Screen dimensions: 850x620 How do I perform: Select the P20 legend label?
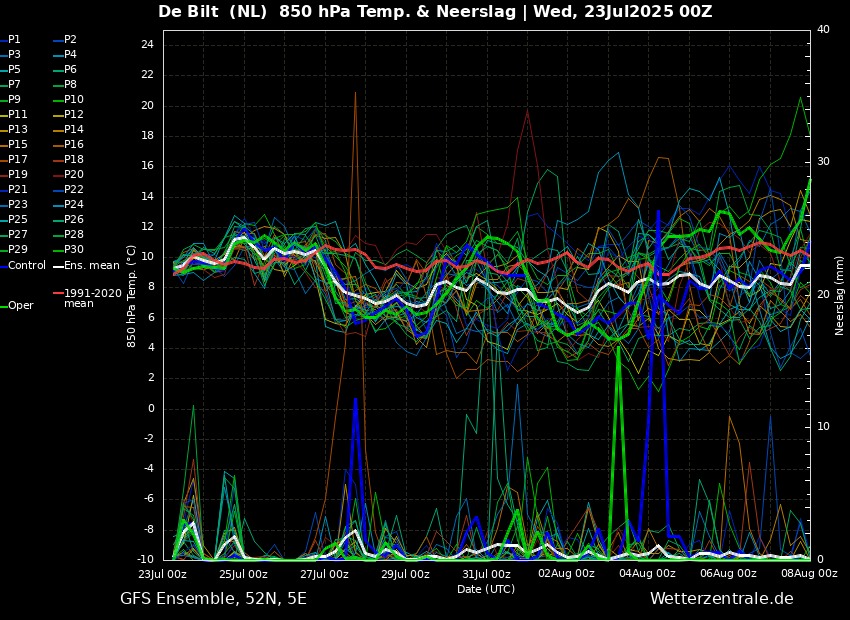point(74,175)
